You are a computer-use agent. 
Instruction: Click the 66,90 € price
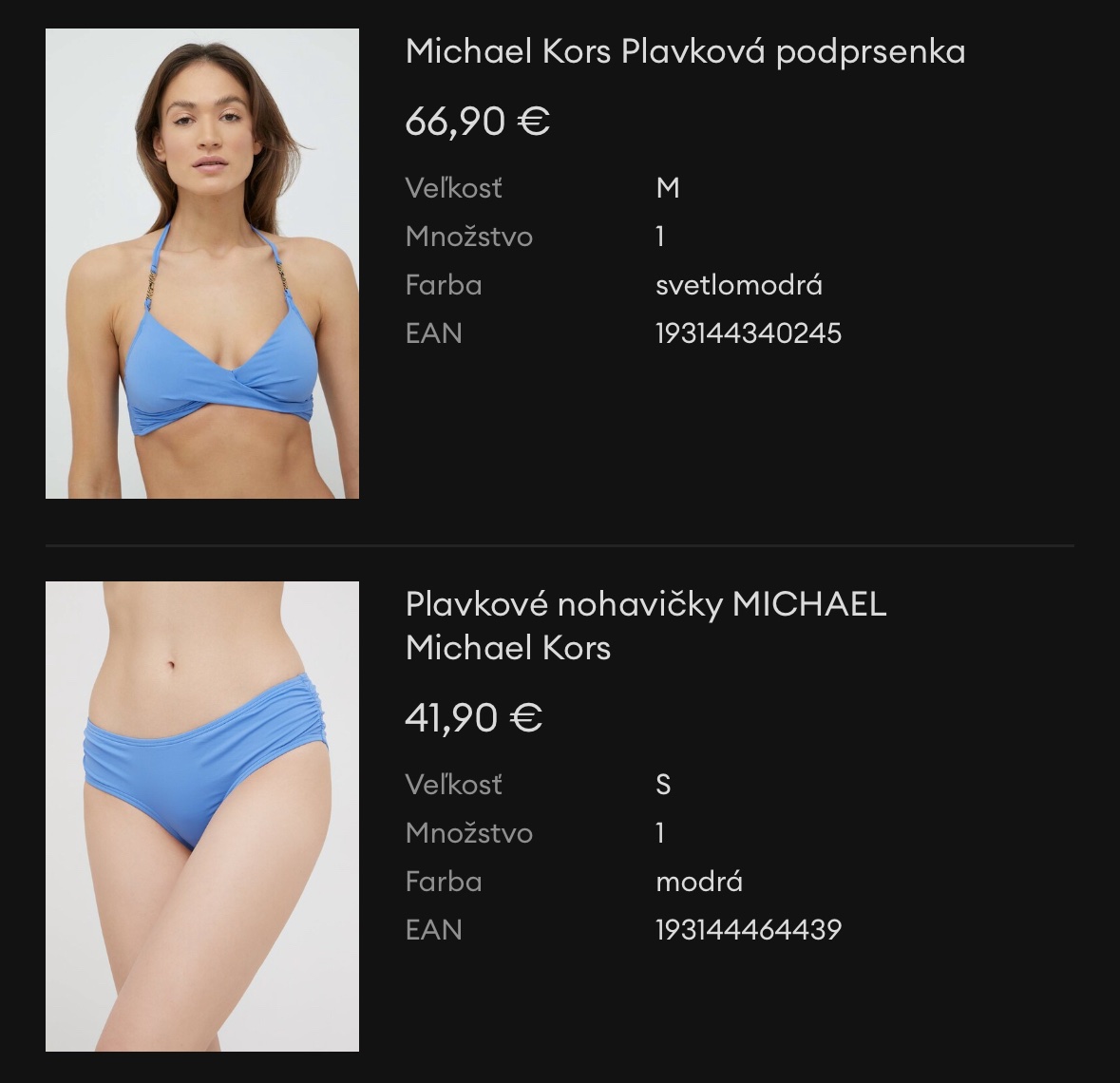click(477, 121)
